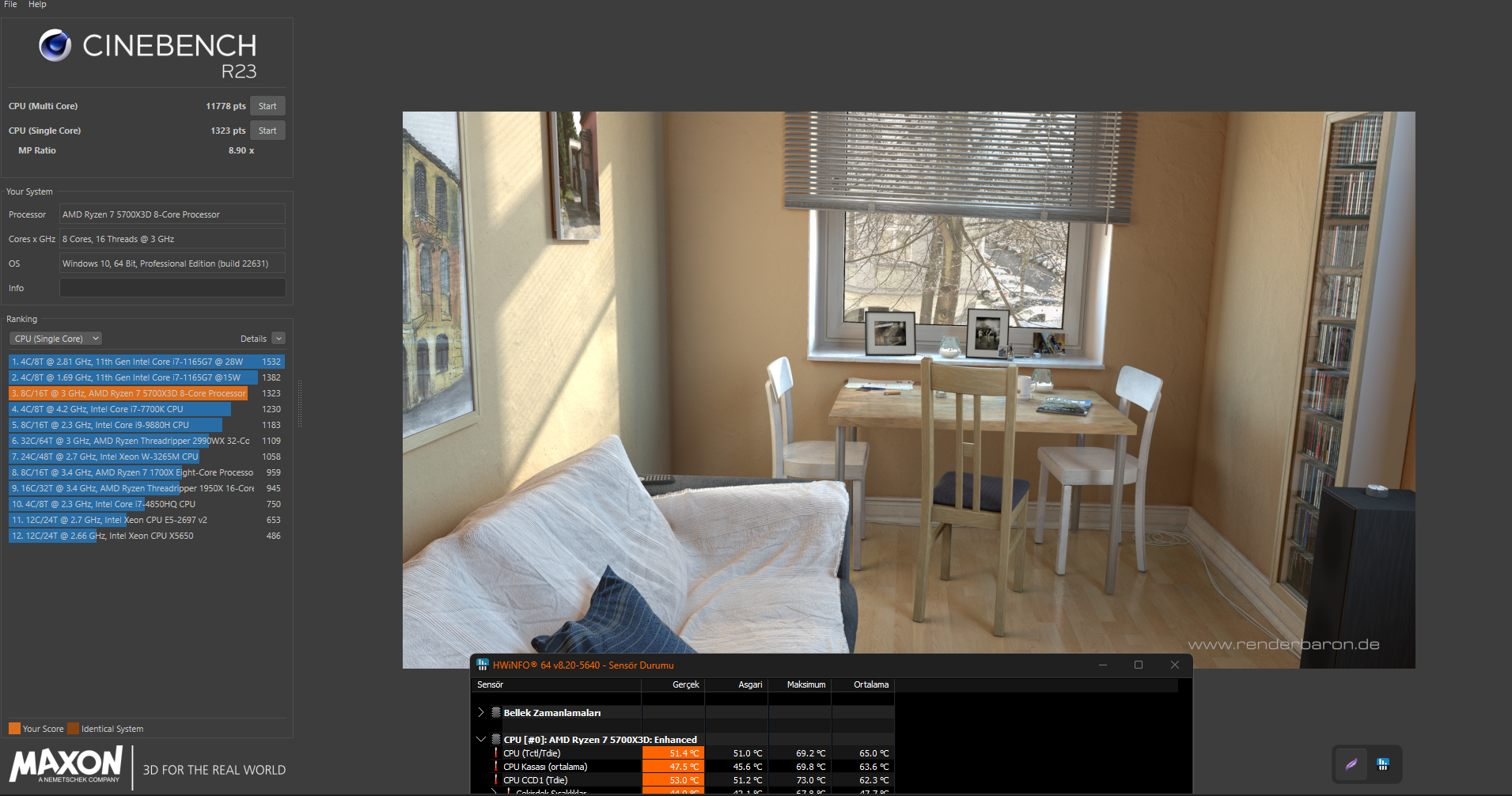This screenshot has height=796, width=1512.
Task: Open the CPU (Single Core) ranking dropdown
Action: click(x=56, y=339)
